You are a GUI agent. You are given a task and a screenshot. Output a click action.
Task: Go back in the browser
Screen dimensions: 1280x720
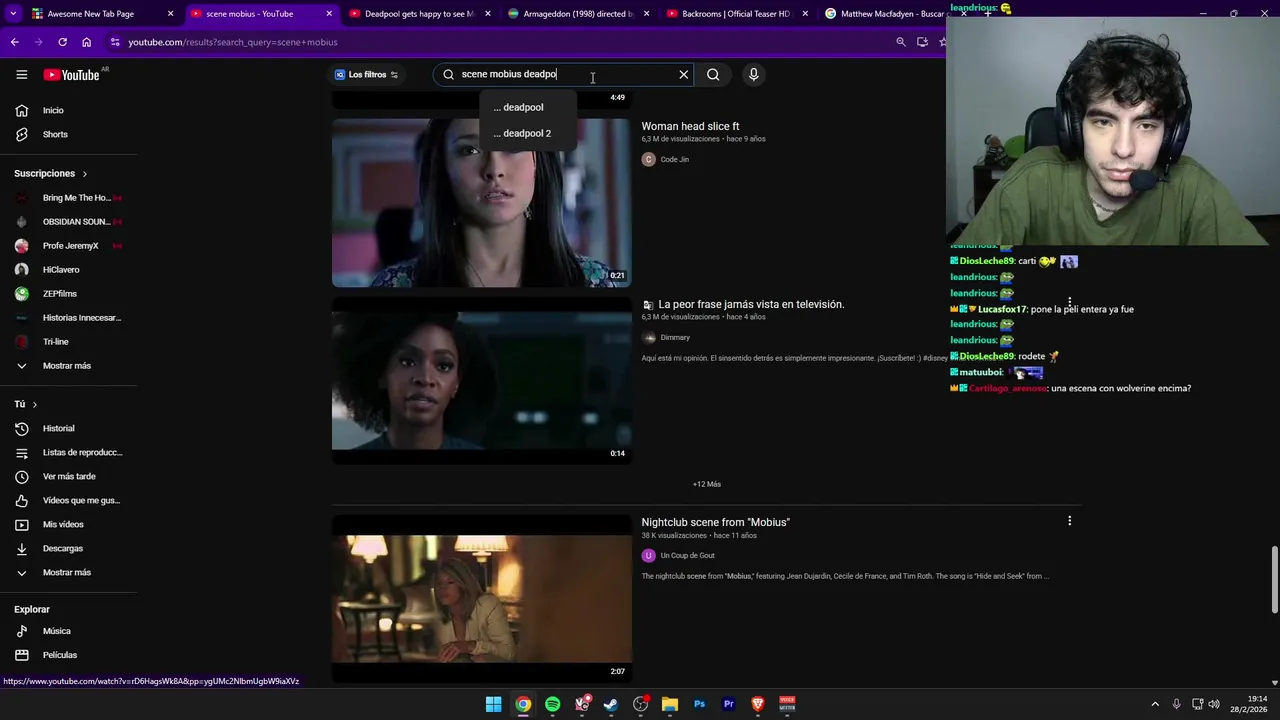14,42
